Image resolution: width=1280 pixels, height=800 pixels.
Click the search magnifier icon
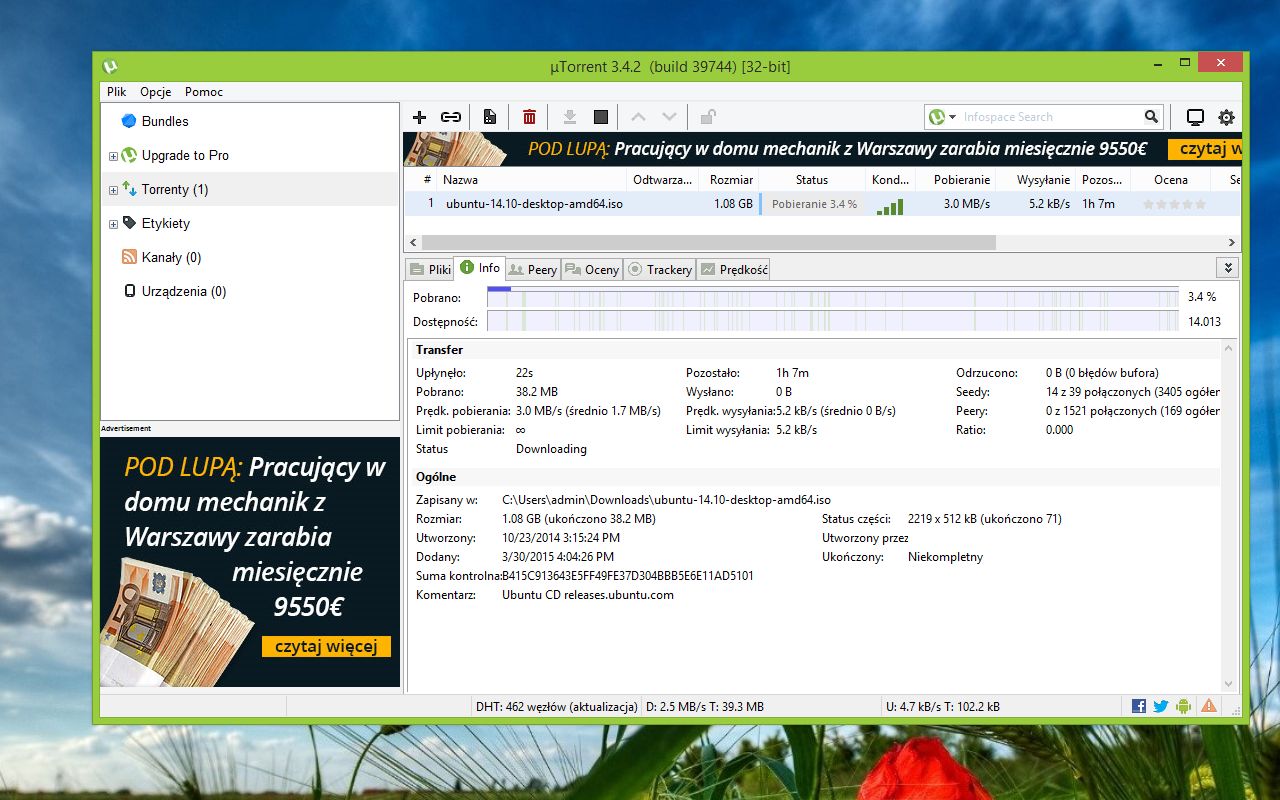pos(1151,117)
